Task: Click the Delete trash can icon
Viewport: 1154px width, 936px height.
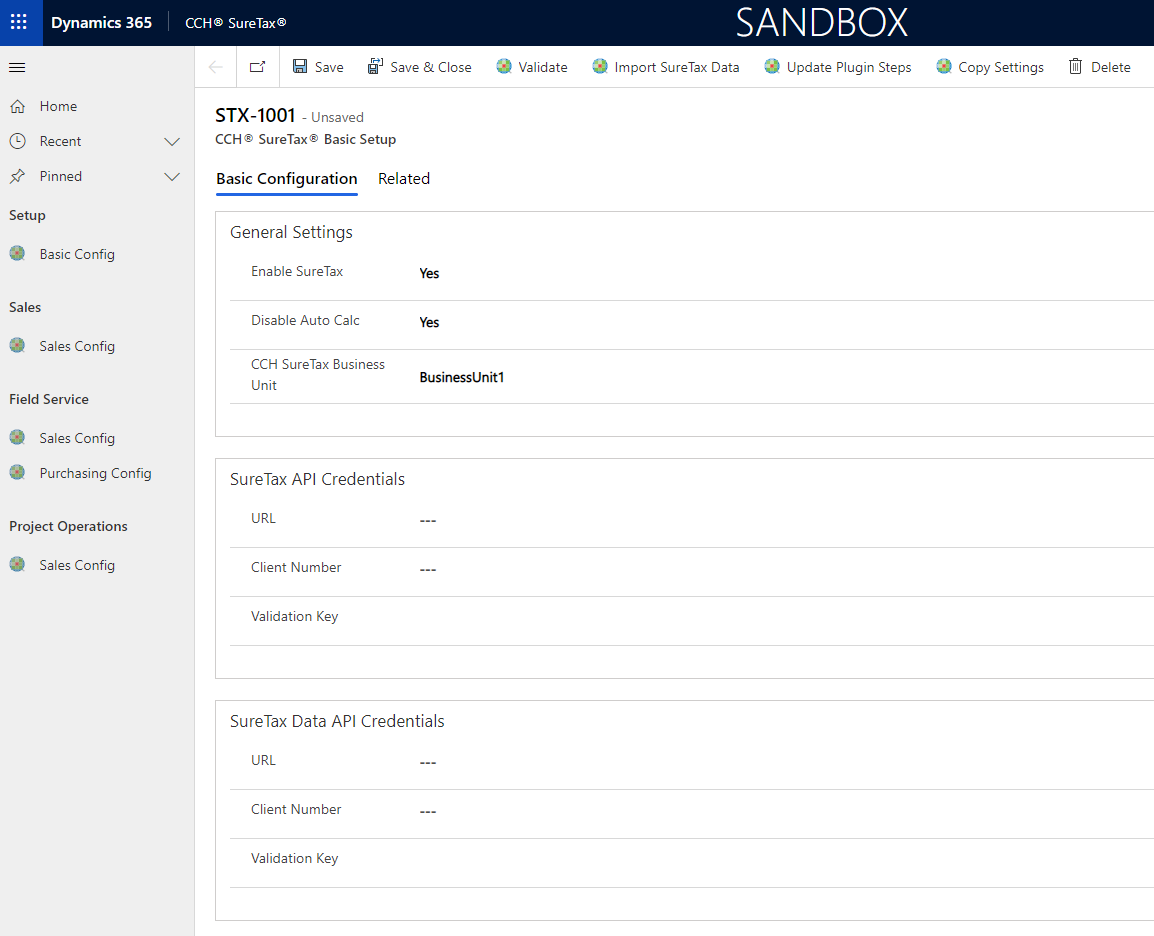Action: pyautogui.click(x=1075, y=67)
